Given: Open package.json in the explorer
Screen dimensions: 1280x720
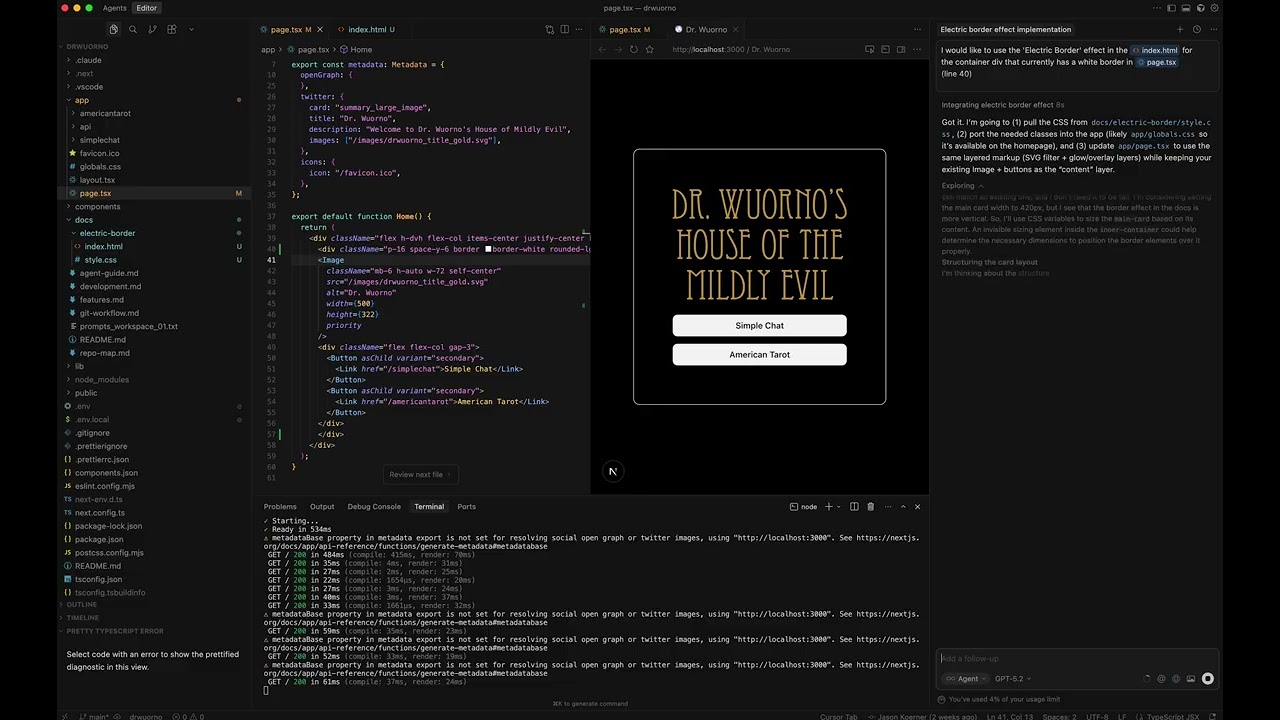Looking at the screenshot, I should (x=99, y=539).
